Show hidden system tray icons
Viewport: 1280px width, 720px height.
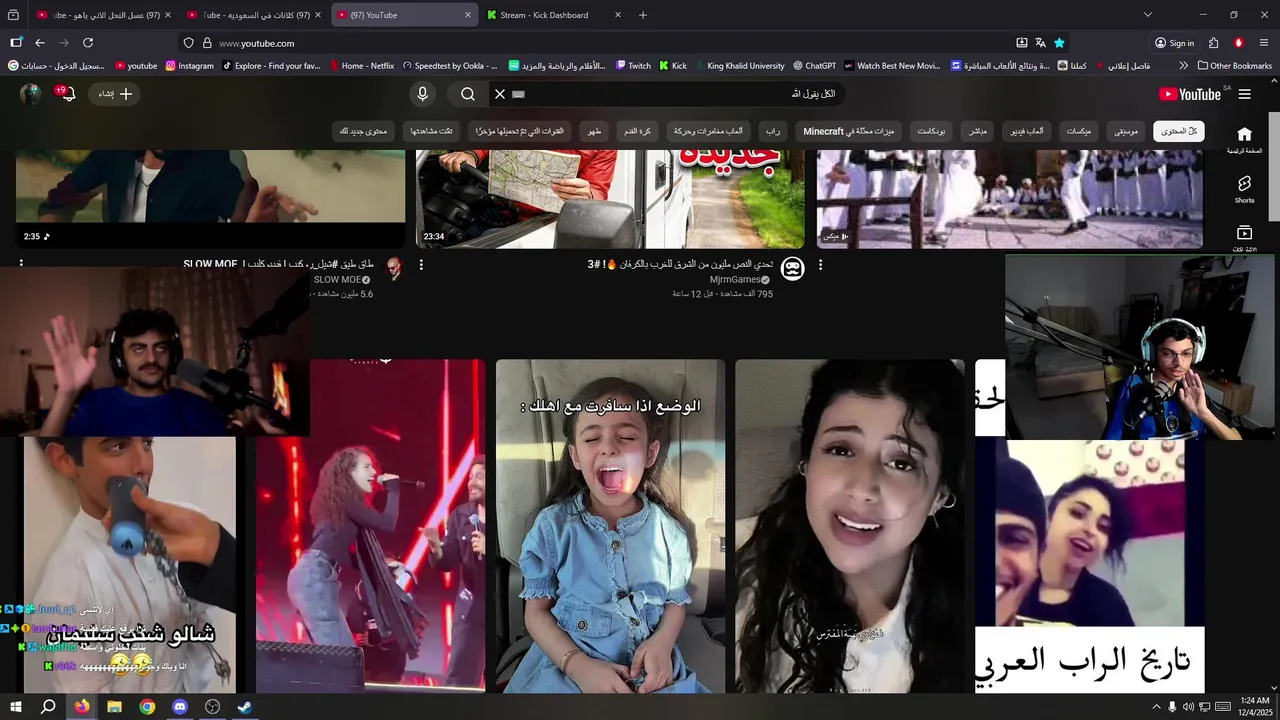pyautogui.click(x=1156, y=707)
